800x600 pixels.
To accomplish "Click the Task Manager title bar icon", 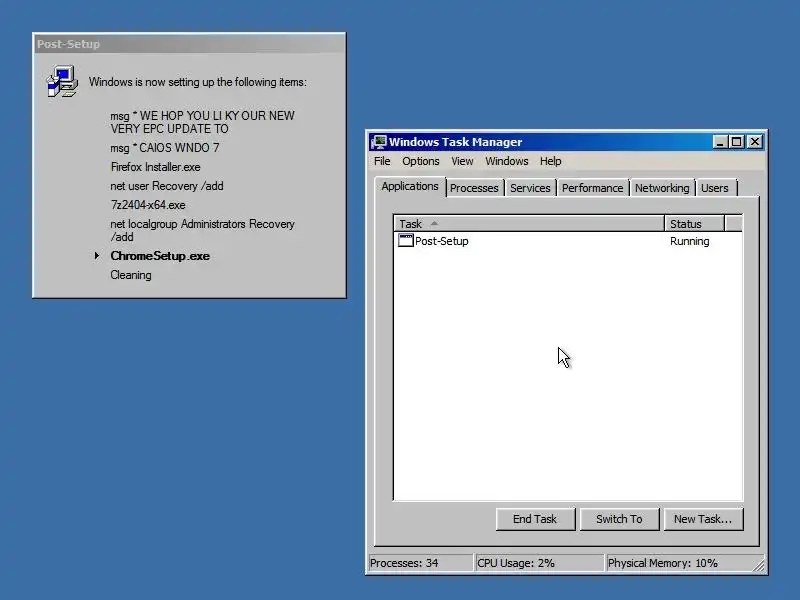I will [379, 142].
